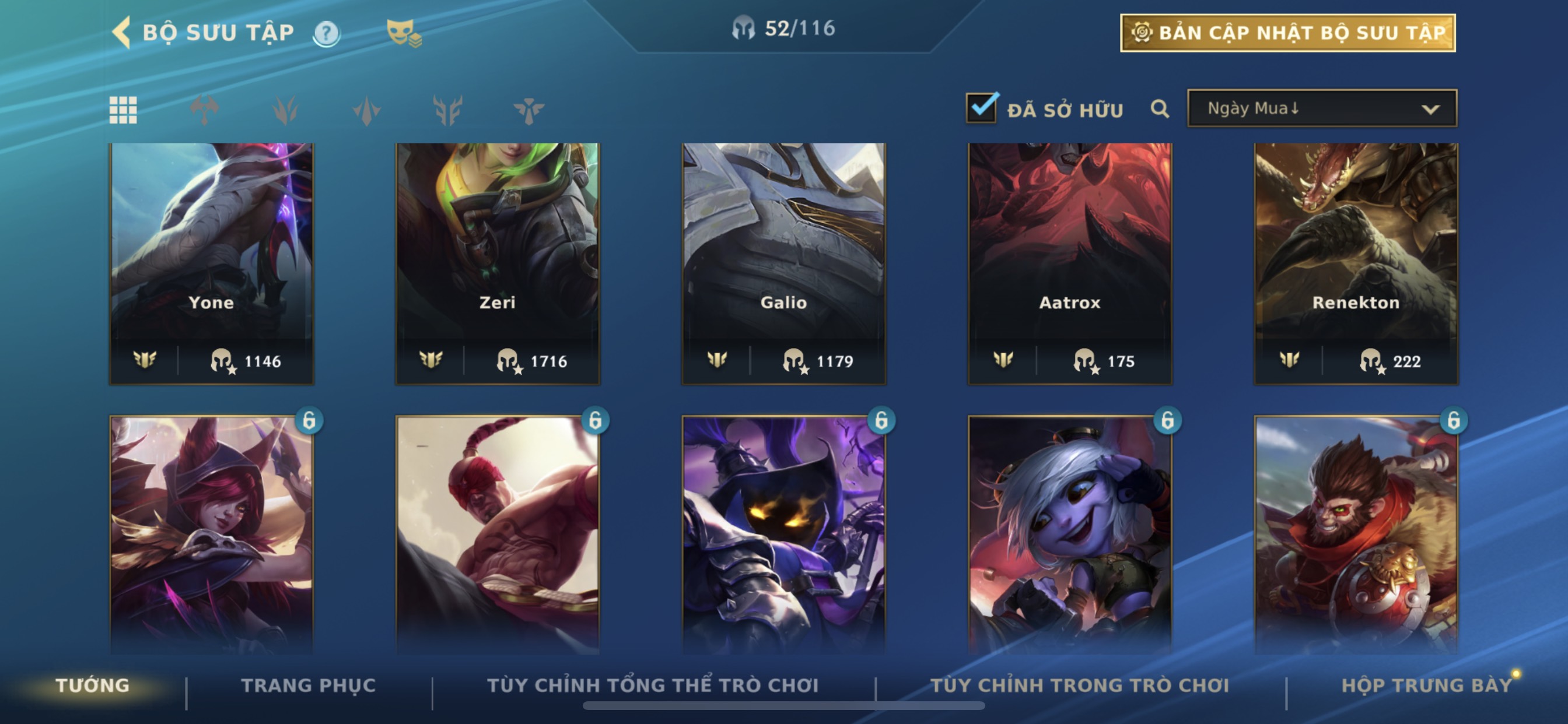1568x724 pixels.
Task: Open the help question mark icon
Action: pos(326,33)
